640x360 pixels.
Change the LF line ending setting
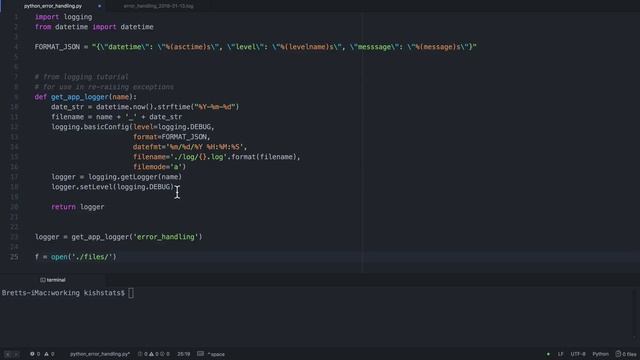click(560, 354)
